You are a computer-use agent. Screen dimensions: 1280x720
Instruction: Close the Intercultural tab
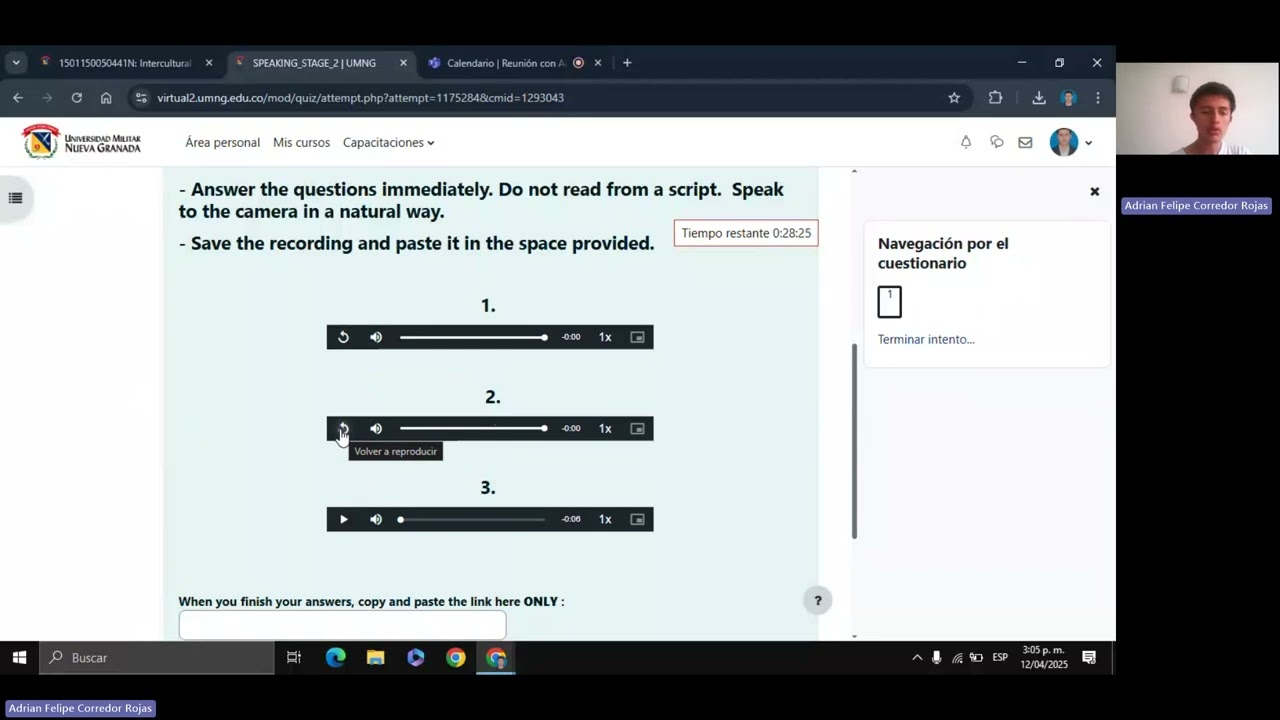tap(209, 63)
